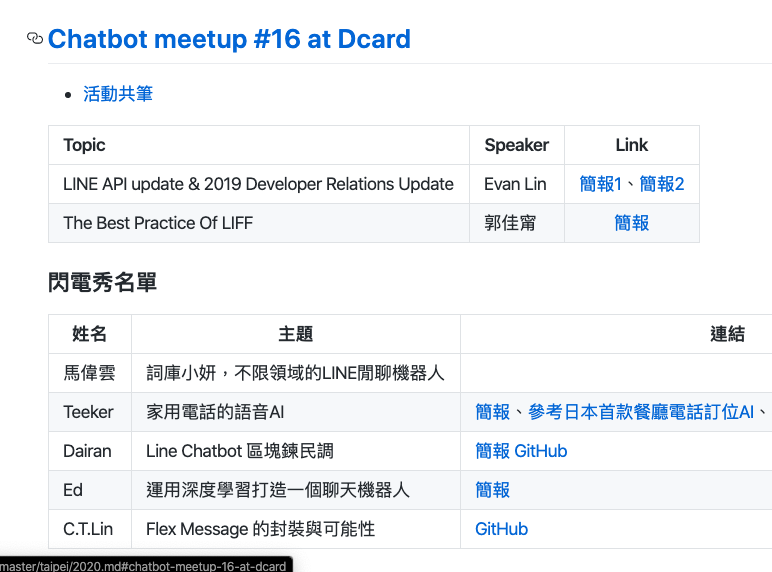Click the 主題 column header

click(296, 334)
